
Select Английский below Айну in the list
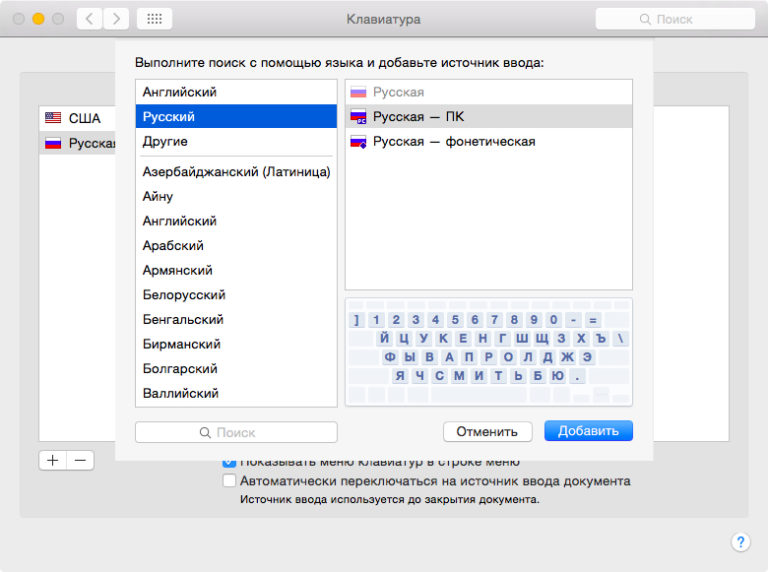pos(236,221)
